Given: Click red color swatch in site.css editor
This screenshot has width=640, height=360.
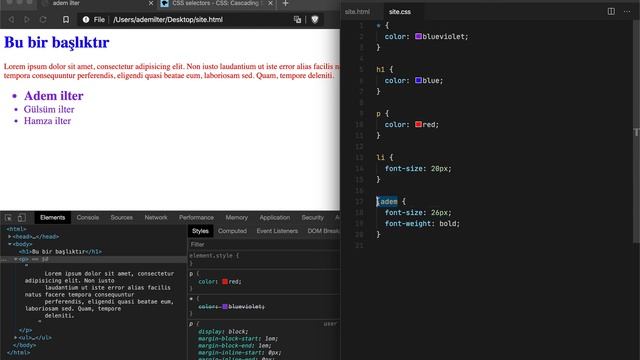Looking at the screenshot, I should (418, 124).
